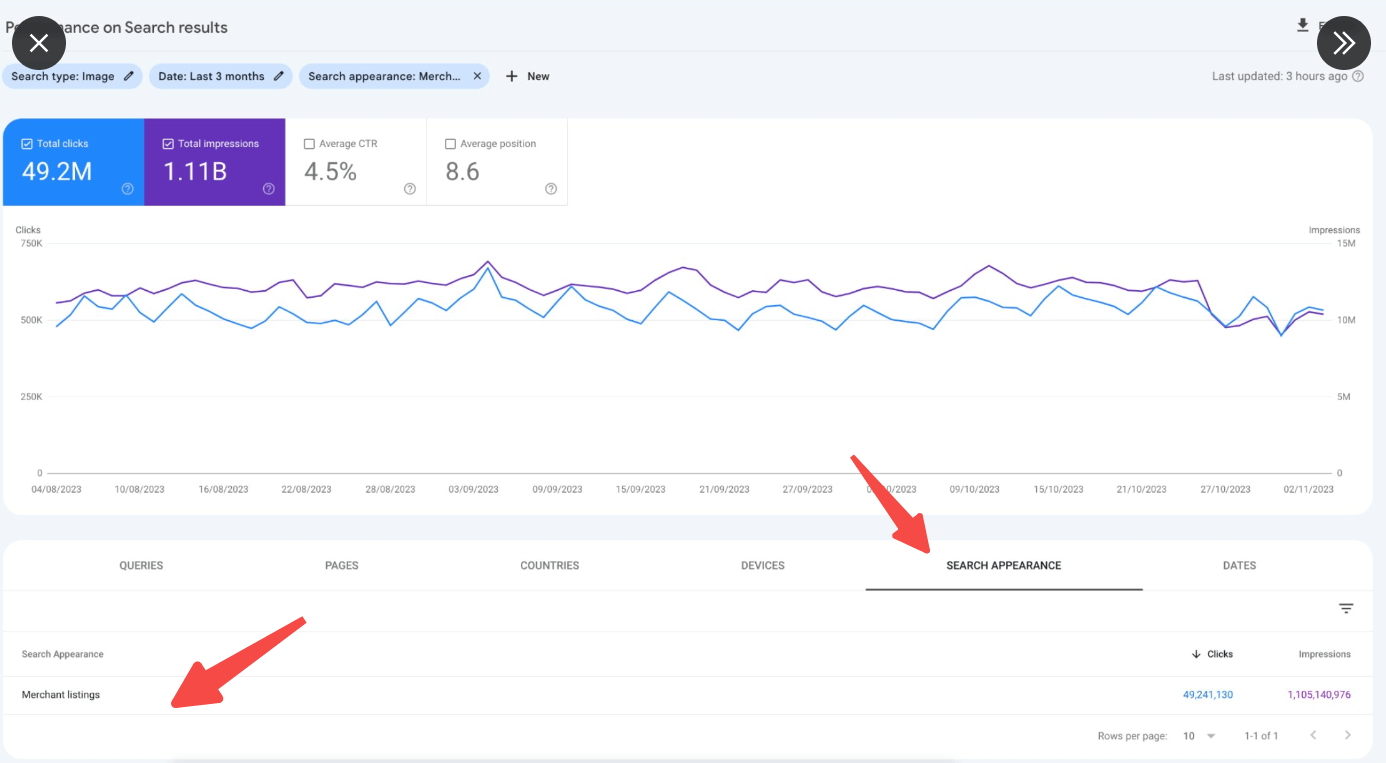Go to previous page arrow
Image resolution: width=1386 pixels, height=763 pixels.
coord(1313,736)
